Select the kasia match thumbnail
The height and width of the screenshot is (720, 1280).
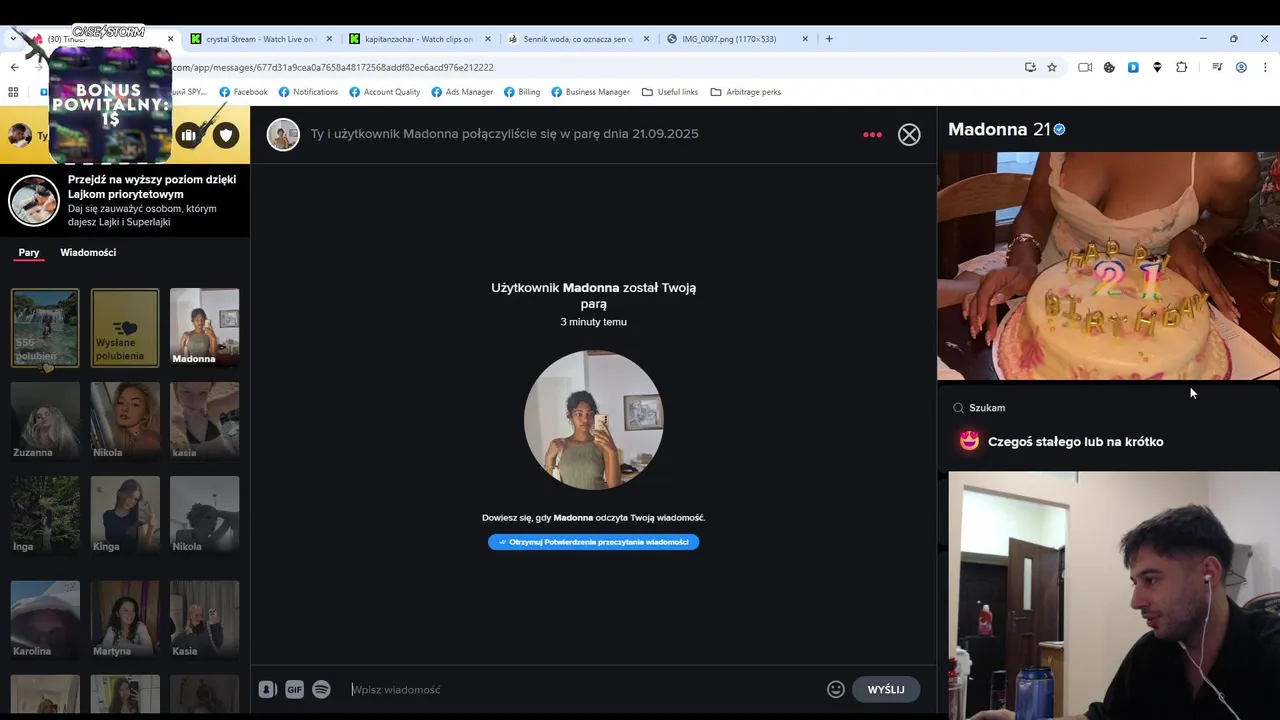point(205,421)
